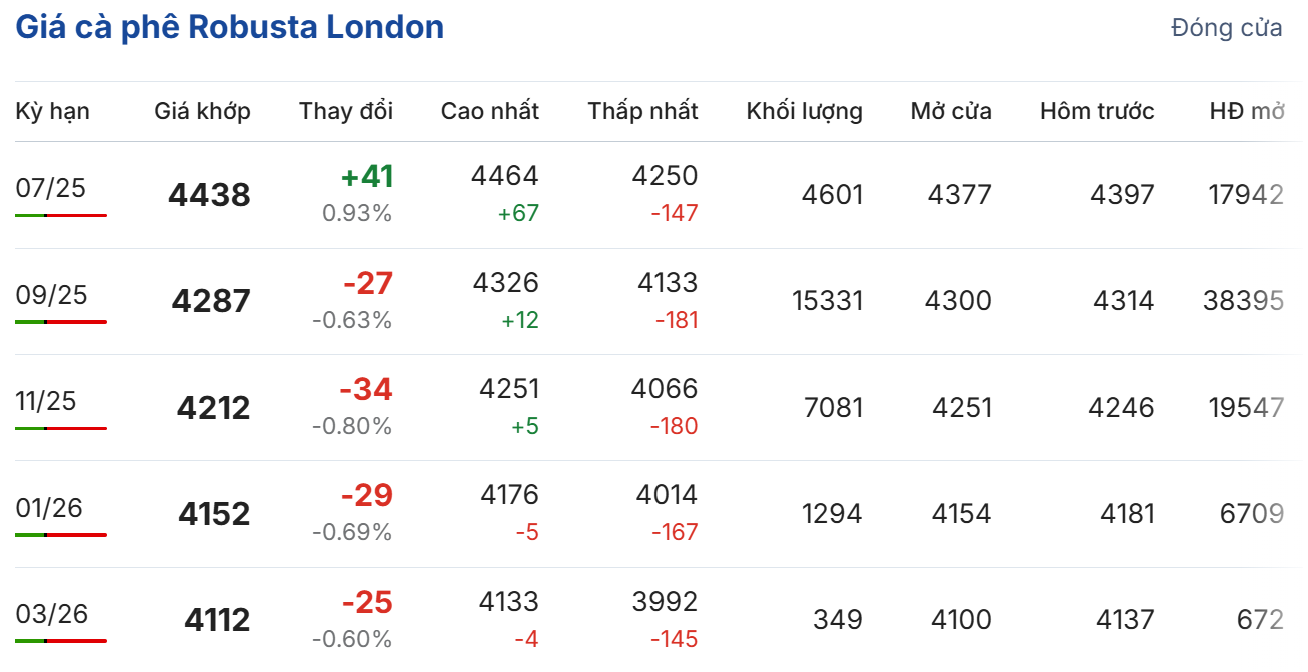1308x672 pixels.
Task: Click the price range bar under 09/25
Action: pyautogui.click(x=61, y=322)
